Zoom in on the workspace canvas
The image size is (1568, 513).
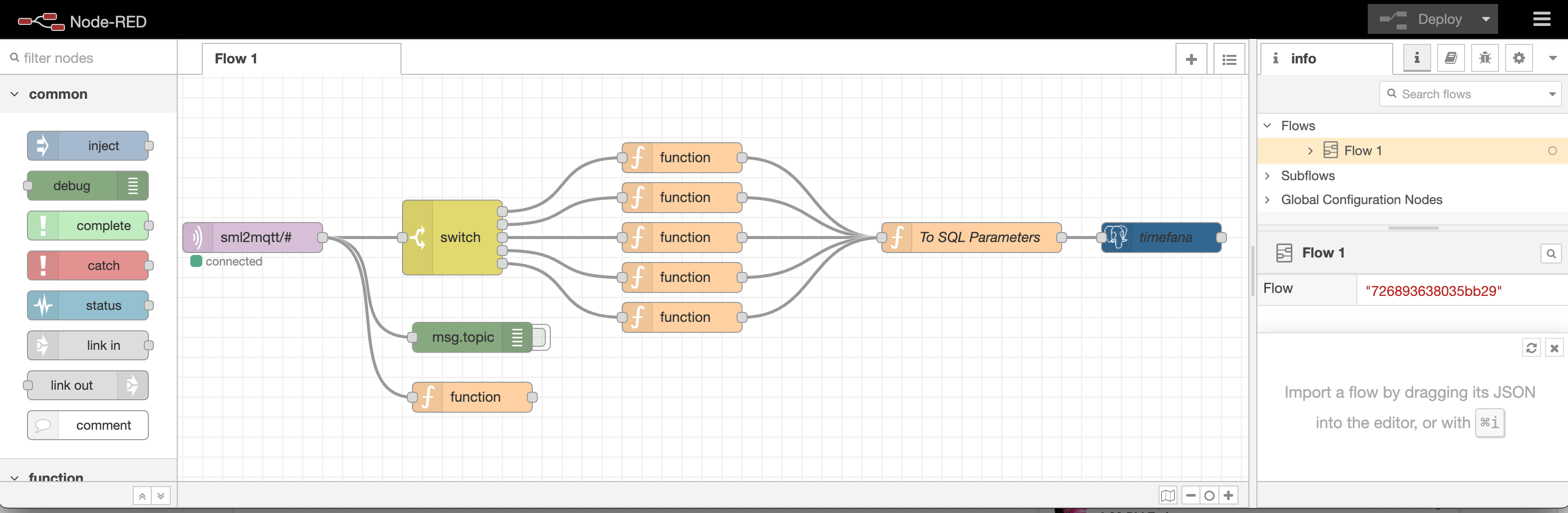coord(1228,496)
